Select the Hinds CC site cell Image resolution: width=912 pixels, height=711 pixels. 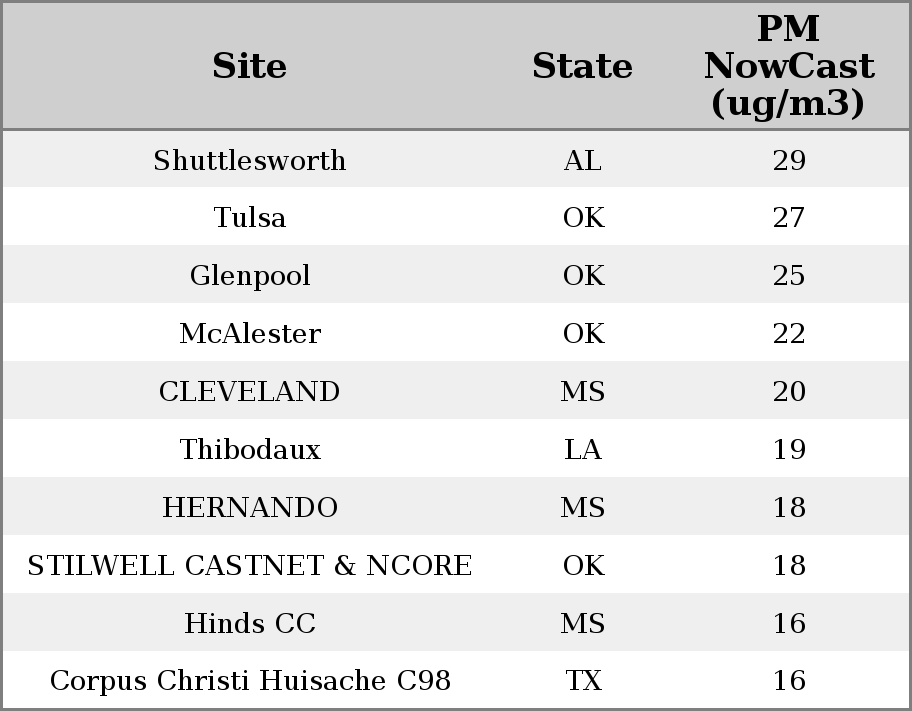click(x=250, y=623)
